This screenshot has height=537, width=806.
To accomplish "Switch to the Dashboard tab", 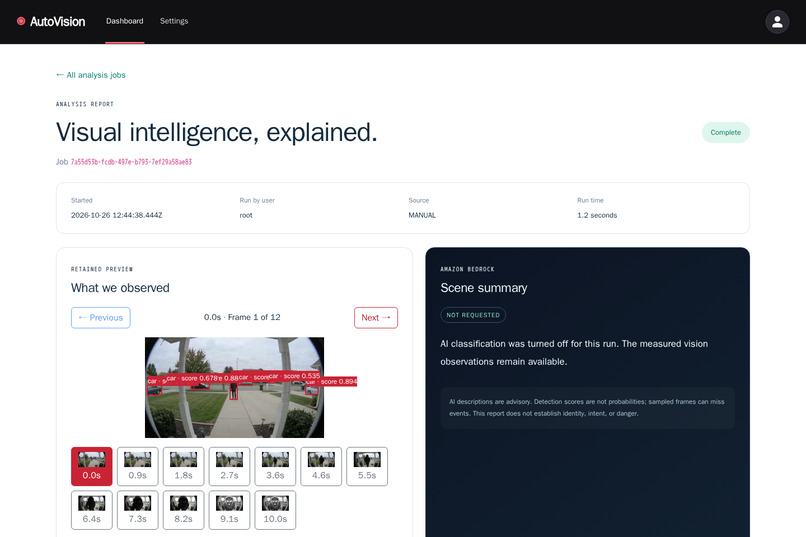I will [124, 21].
